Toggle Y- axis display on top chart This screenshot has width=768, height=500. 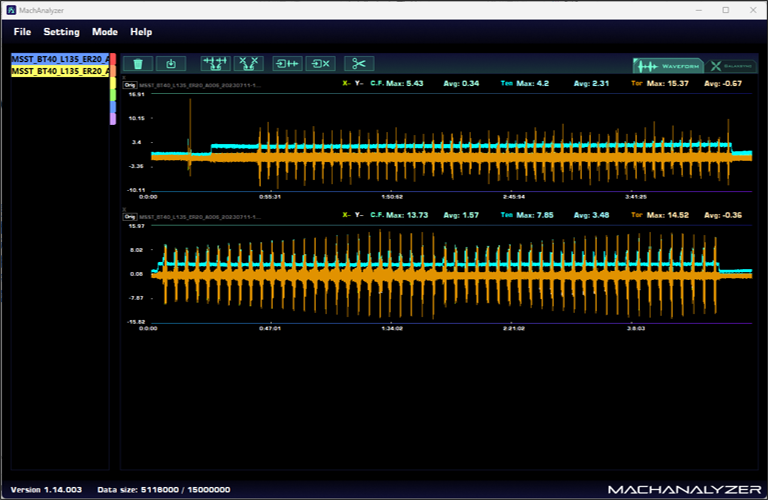tap(359, 84)
